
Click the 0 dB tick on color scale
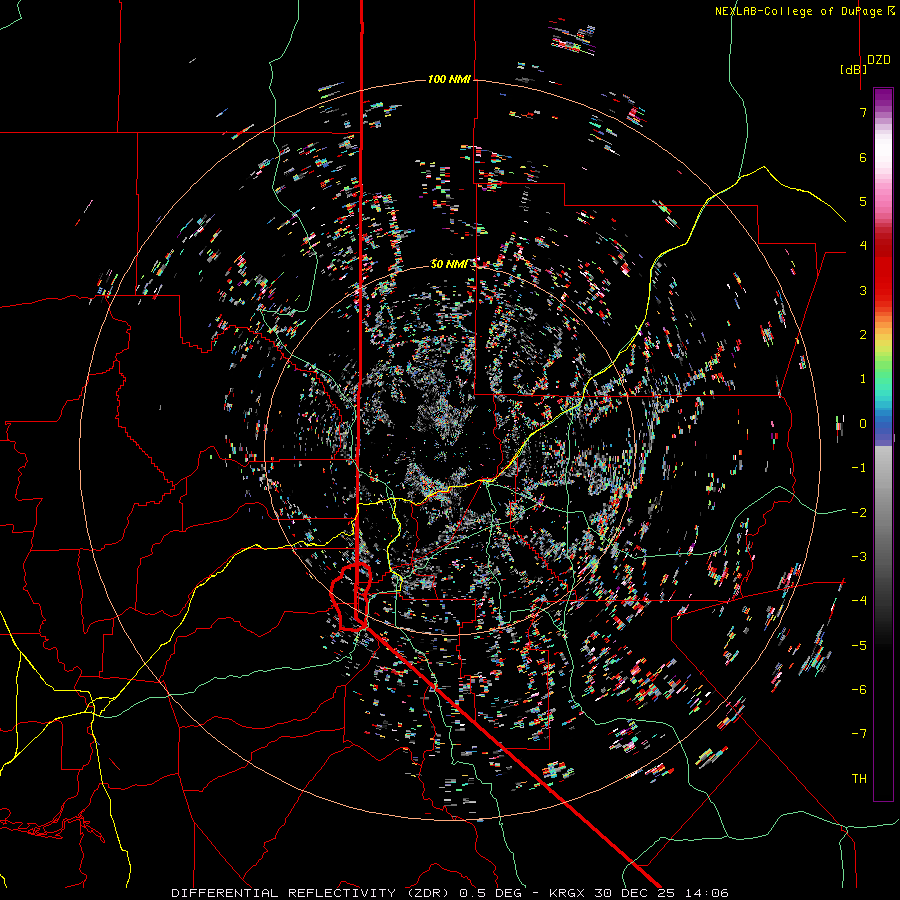863,424
